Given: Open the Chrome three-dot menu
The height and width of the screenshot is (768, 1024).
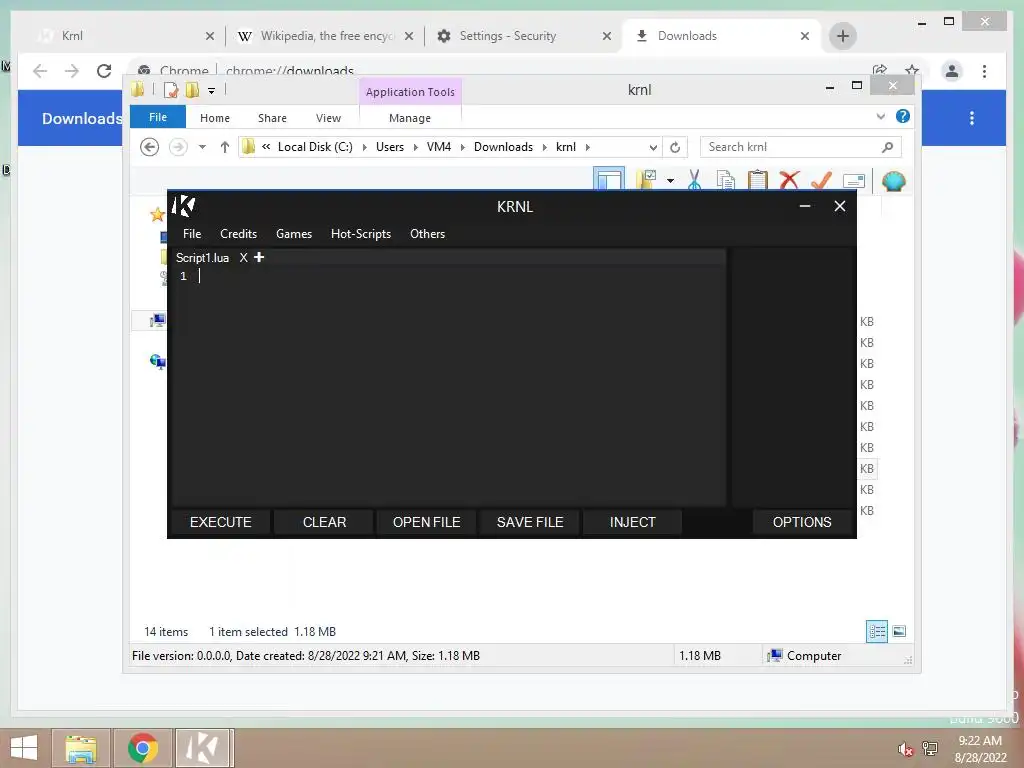Looking at the screenshot, I should click(984, 71).
